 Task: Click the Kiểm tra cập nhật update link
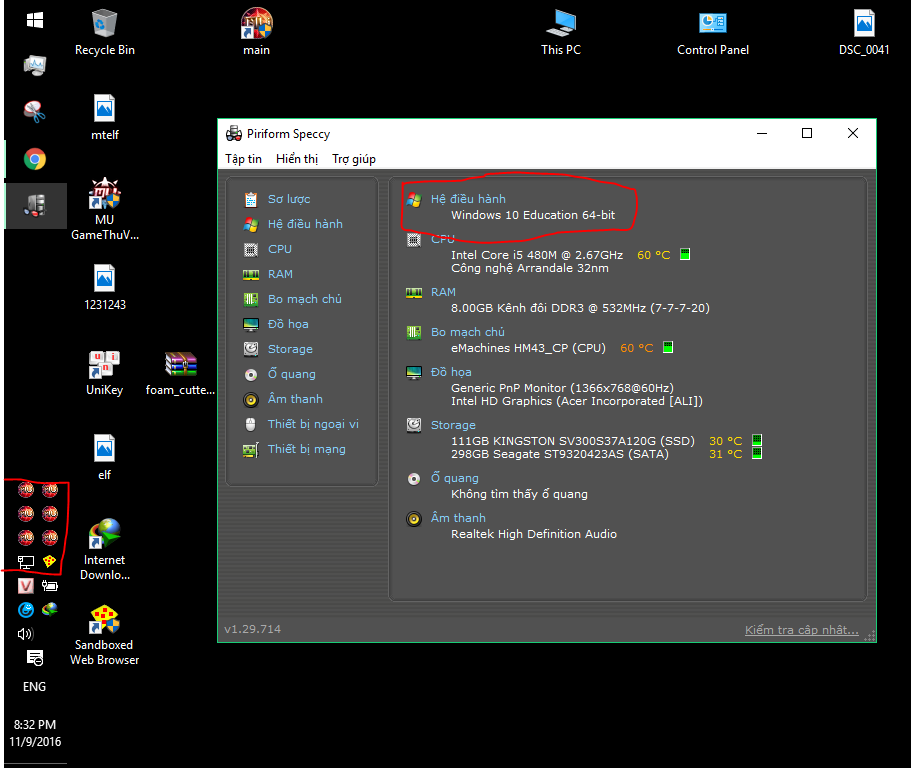pos(801,630)
